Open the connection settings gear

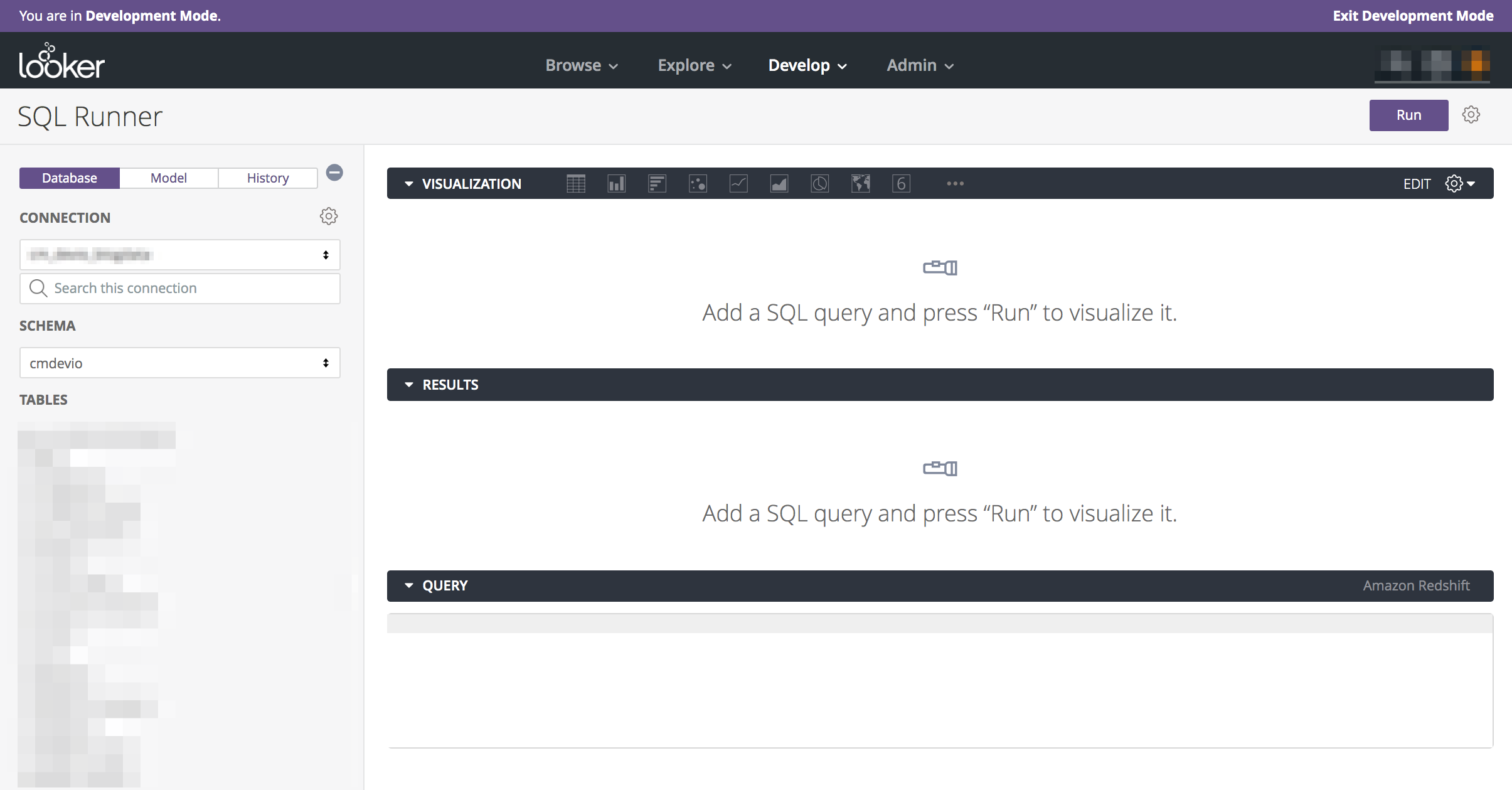[x=328, y=216]
